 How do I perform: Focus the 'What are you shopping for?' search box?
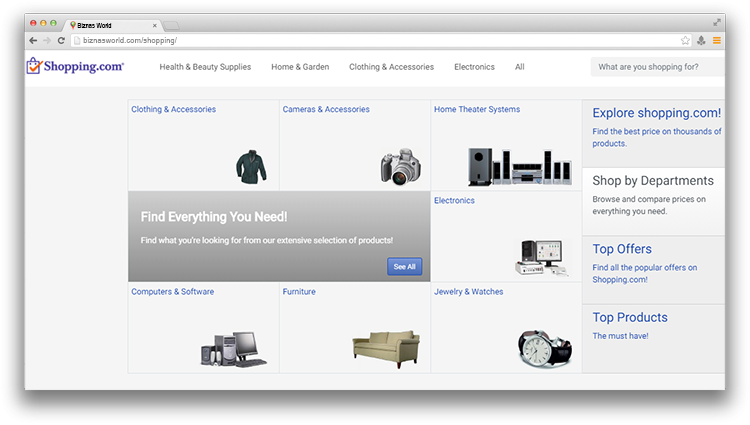click(655, 67)
